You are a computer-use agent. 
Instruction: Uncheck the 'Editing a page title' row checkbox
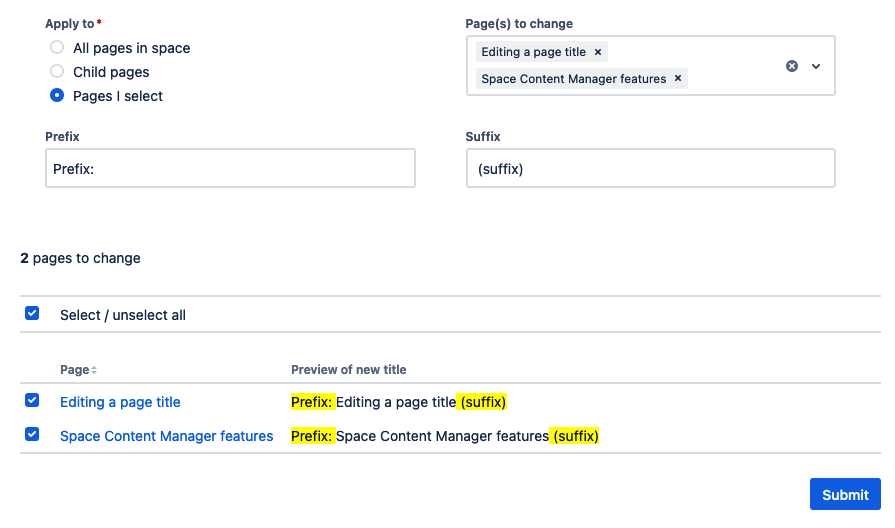coord(32,401)
